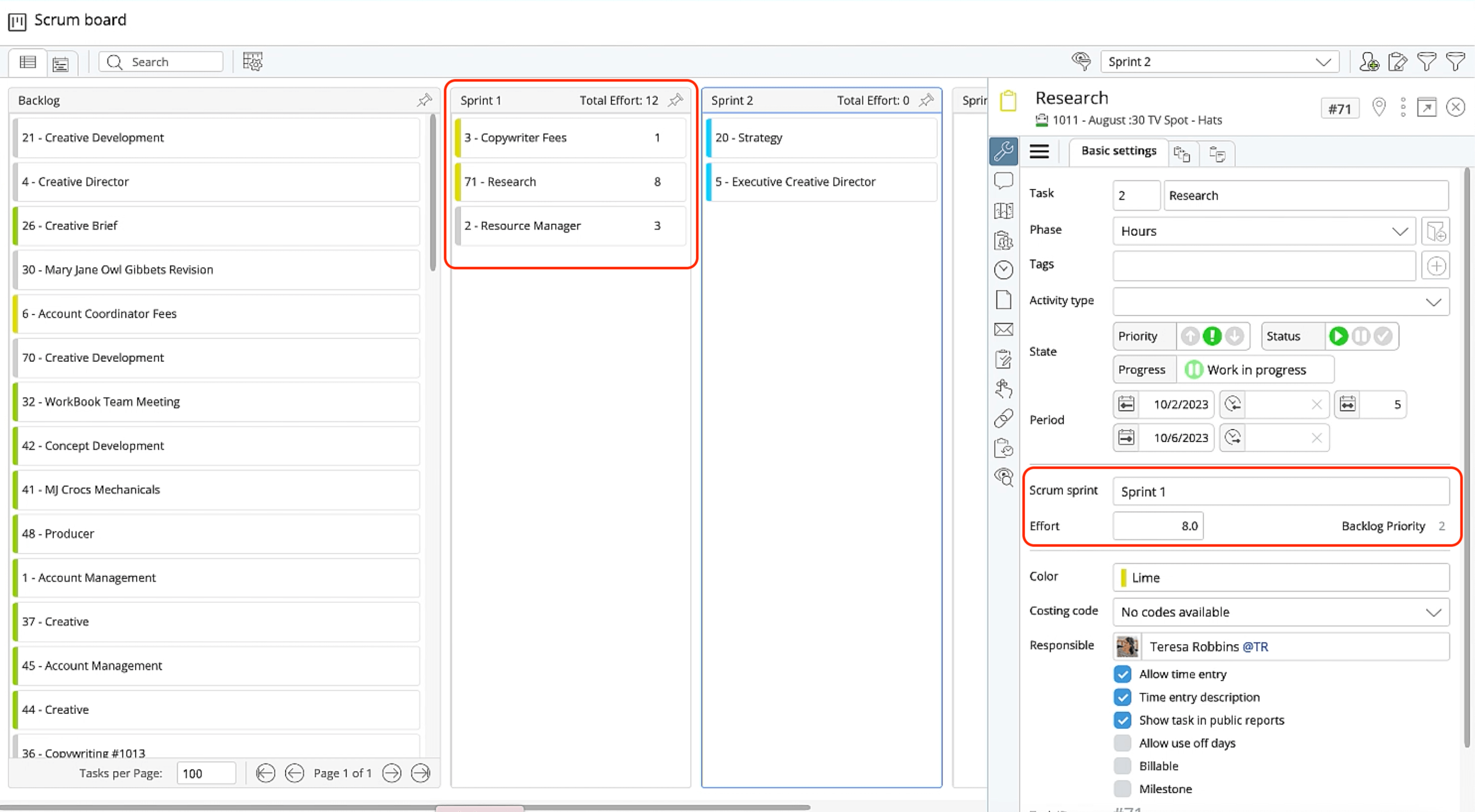Image resolution: width=1475 pixels, height=812 pixels.
Task: Click Teresa Robbins responsible field
Action: pyautogui.click(x=1281, y=647)
